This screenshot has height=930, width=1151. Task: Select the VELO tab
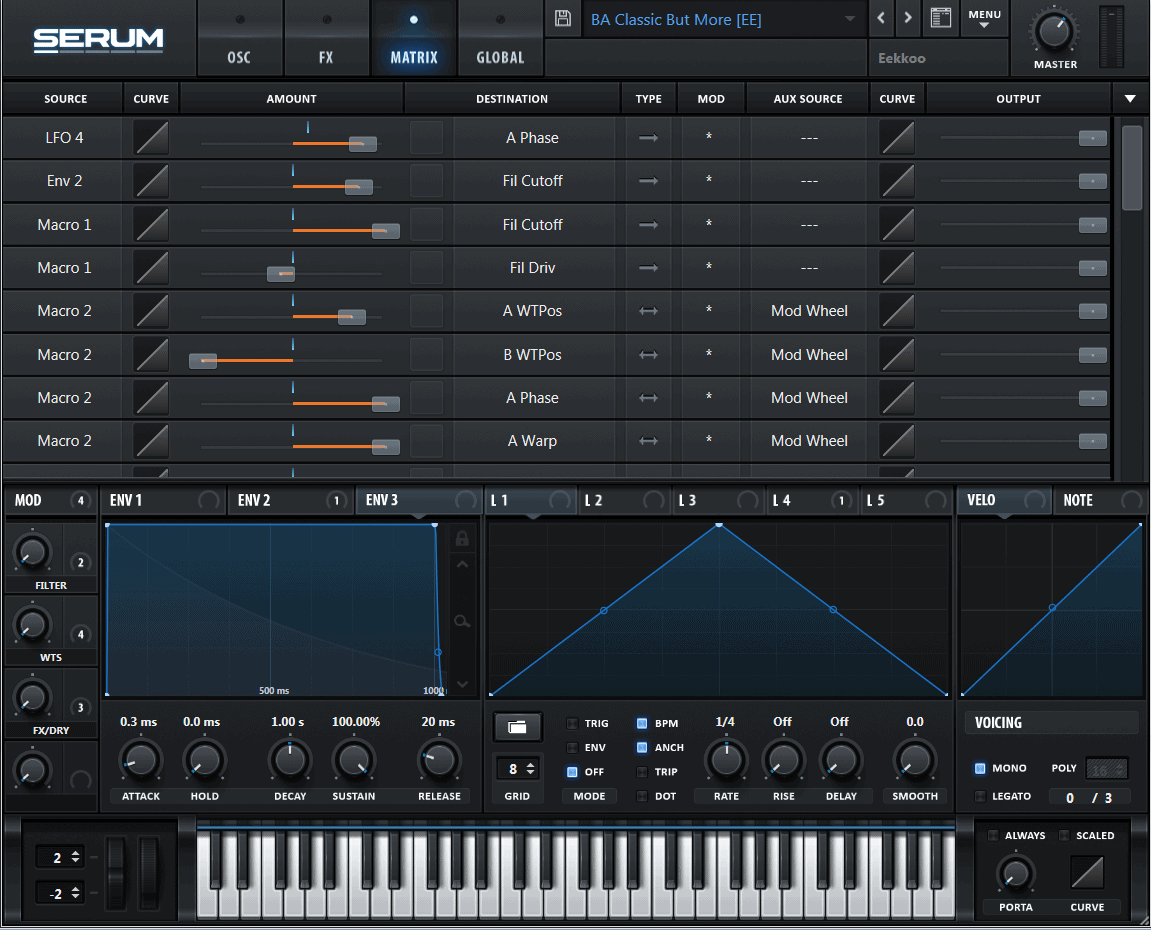pyautogui.click(x=1003, y=501)
